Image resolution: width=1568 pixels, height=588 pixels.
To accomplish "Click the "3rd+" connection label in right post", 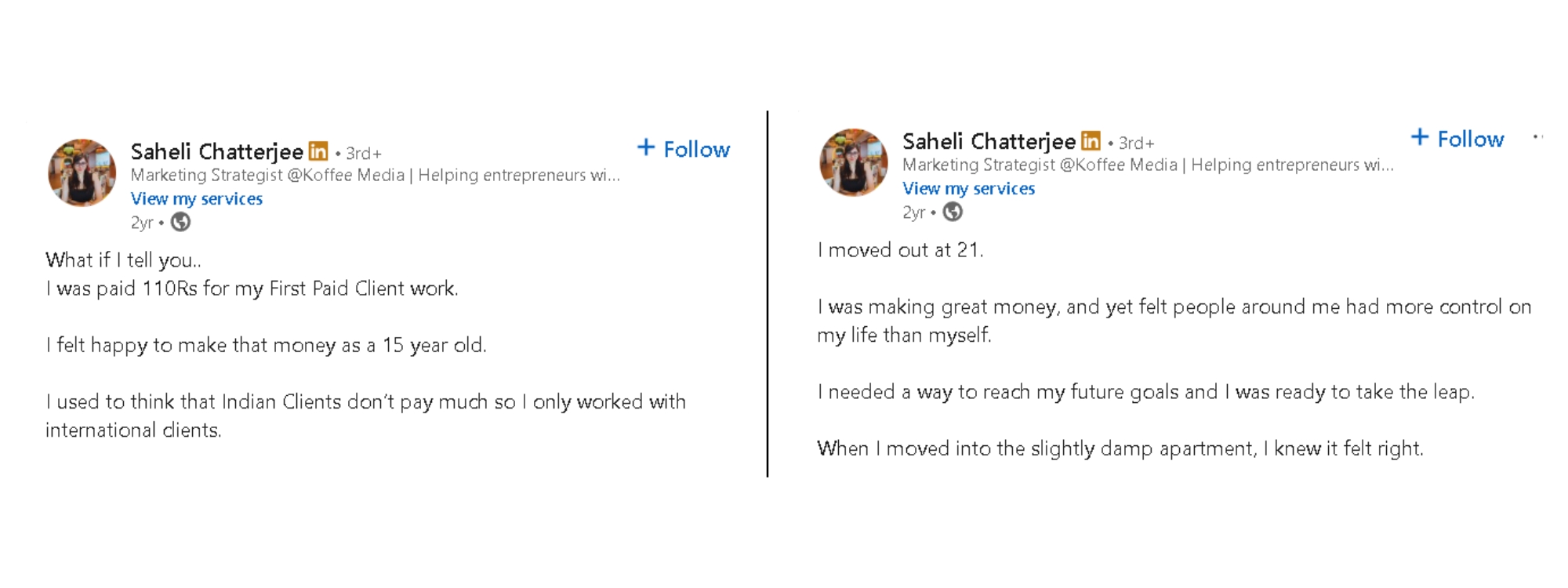I will [x=1136, y=143].
